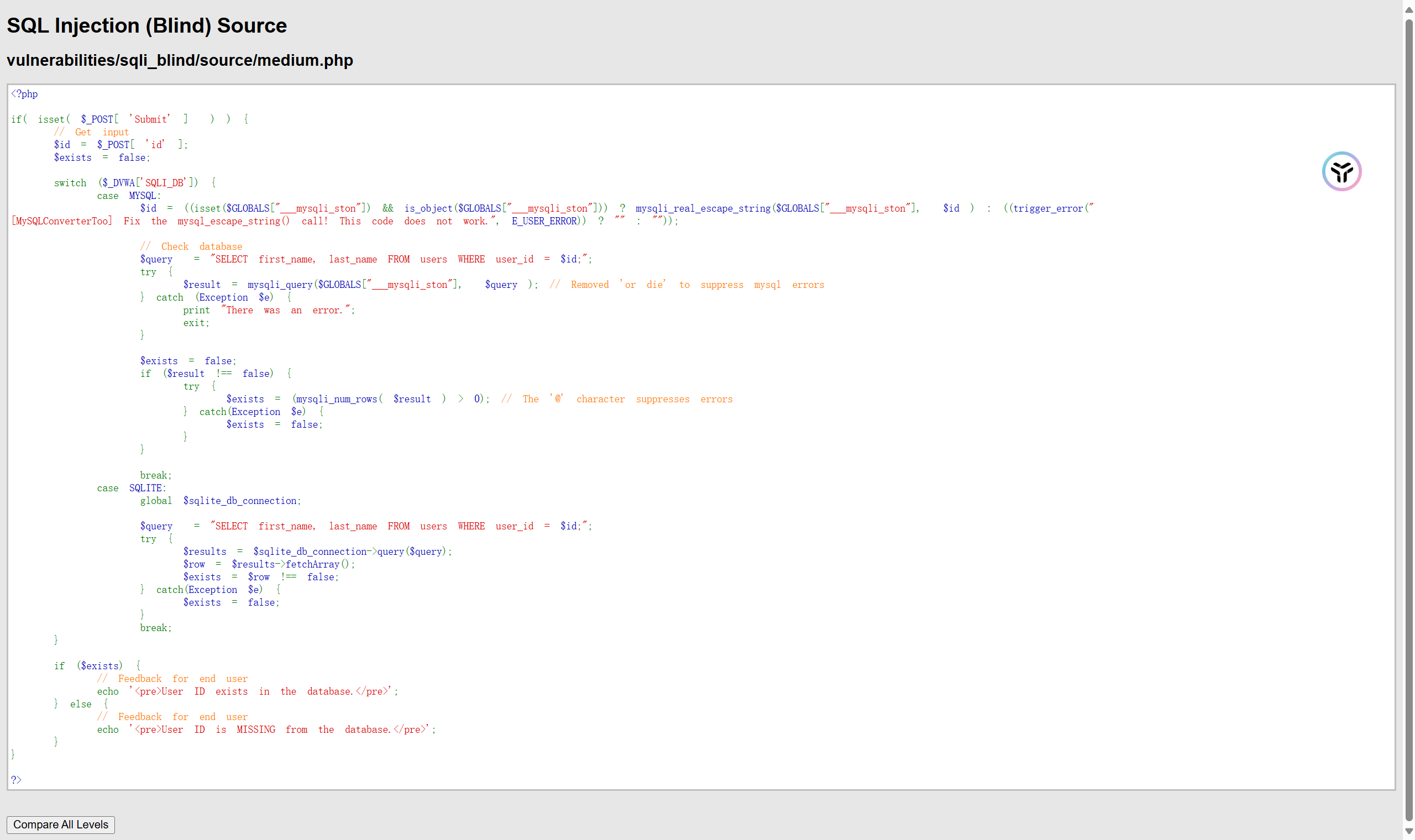
Task: Click mysqli_real_escape_string in the code
Action: click(x=703, y=208)
